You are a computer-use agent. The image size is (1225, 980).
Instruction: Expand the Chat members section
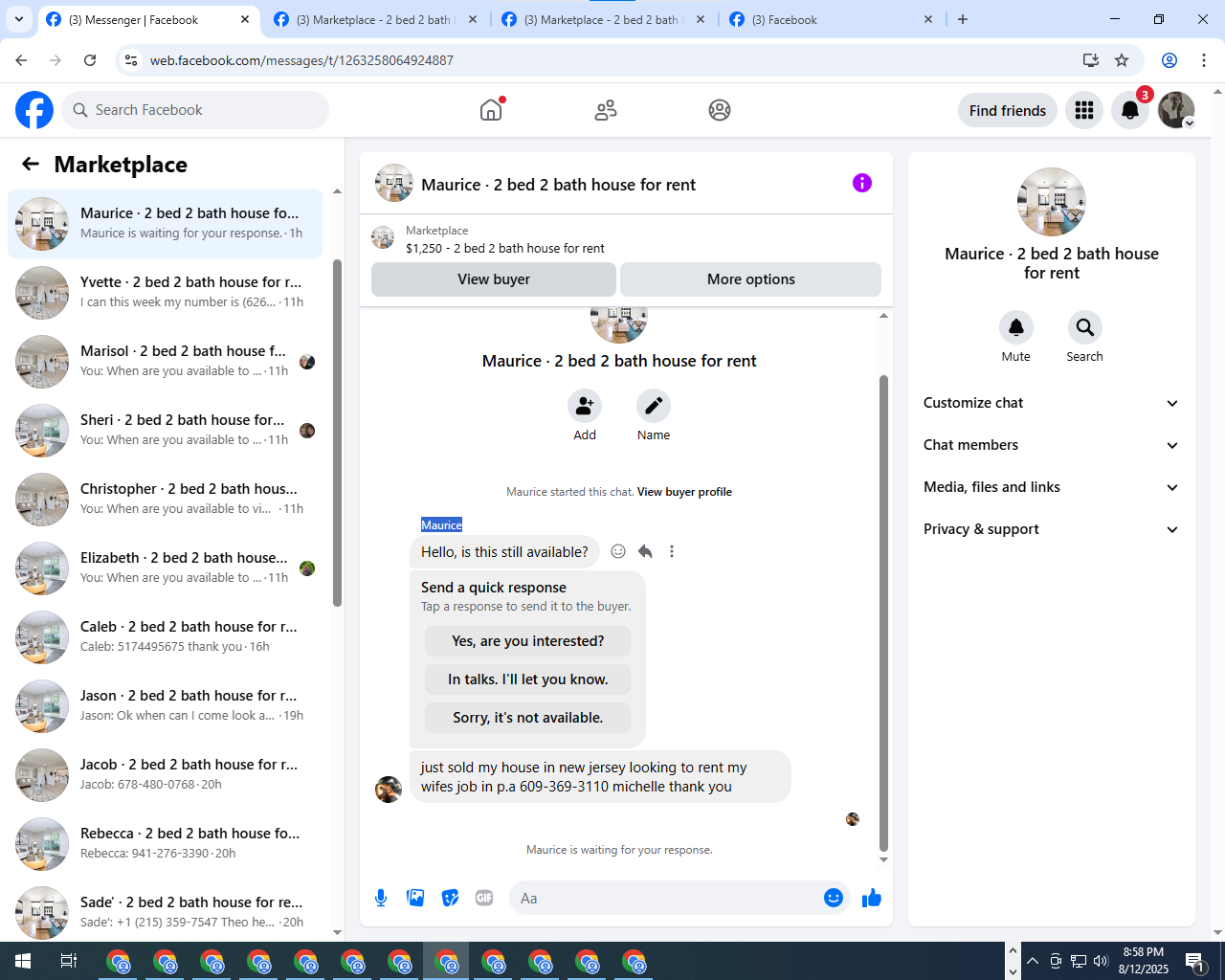pyautogui.click(x=1052, y=445)
